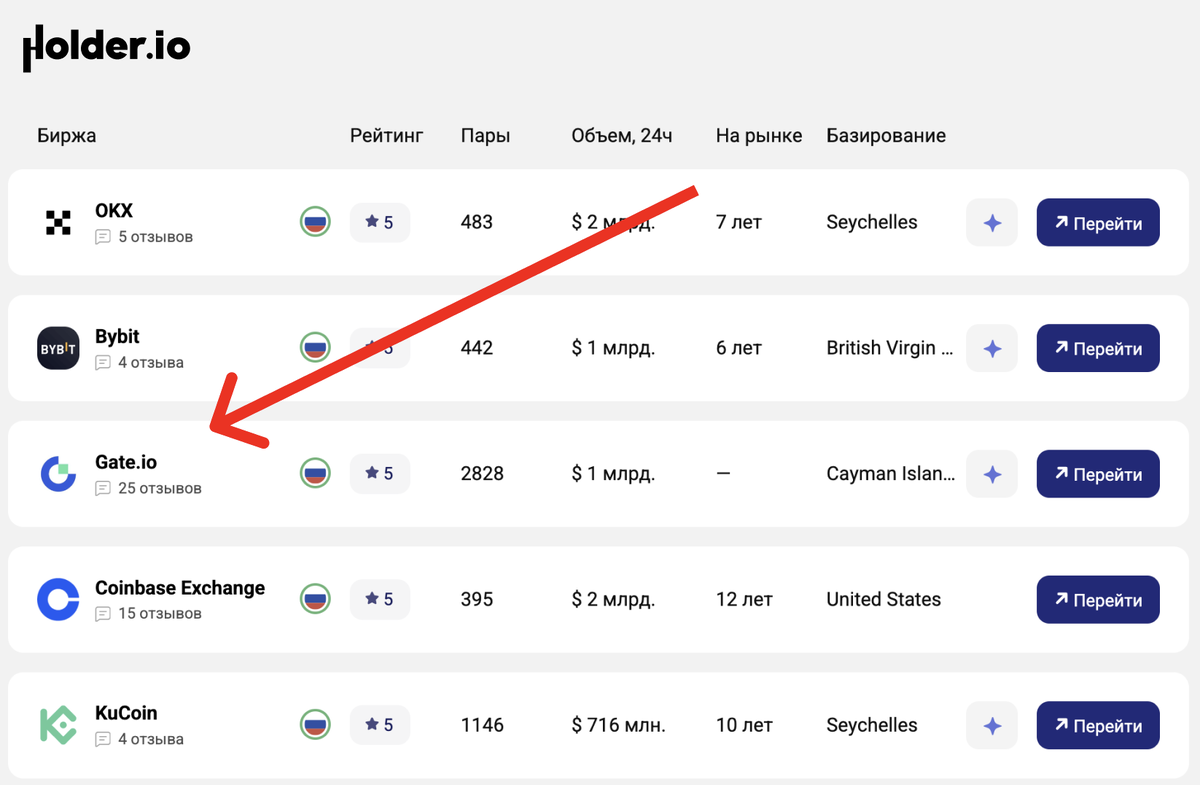Click the sparkle icon in Bybit row
The height and width of the screenshot is (785, 1200).
(992, 348)
